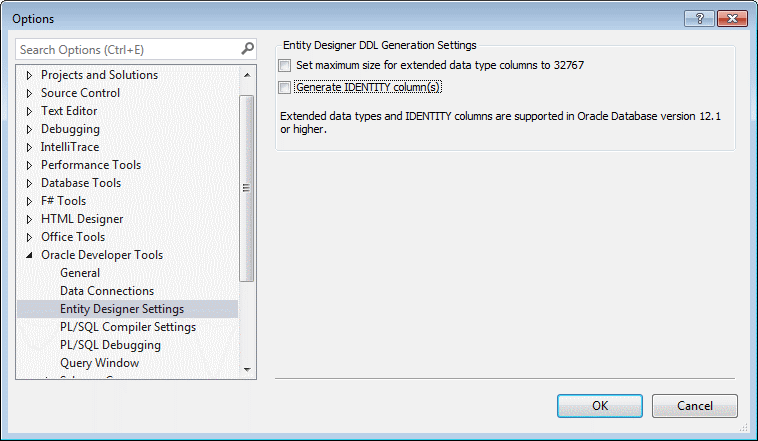Collapse the Oracle Developer Tools node
This screenshot has height=441, width=758.
pyautogui.click(x=29, y=255)
